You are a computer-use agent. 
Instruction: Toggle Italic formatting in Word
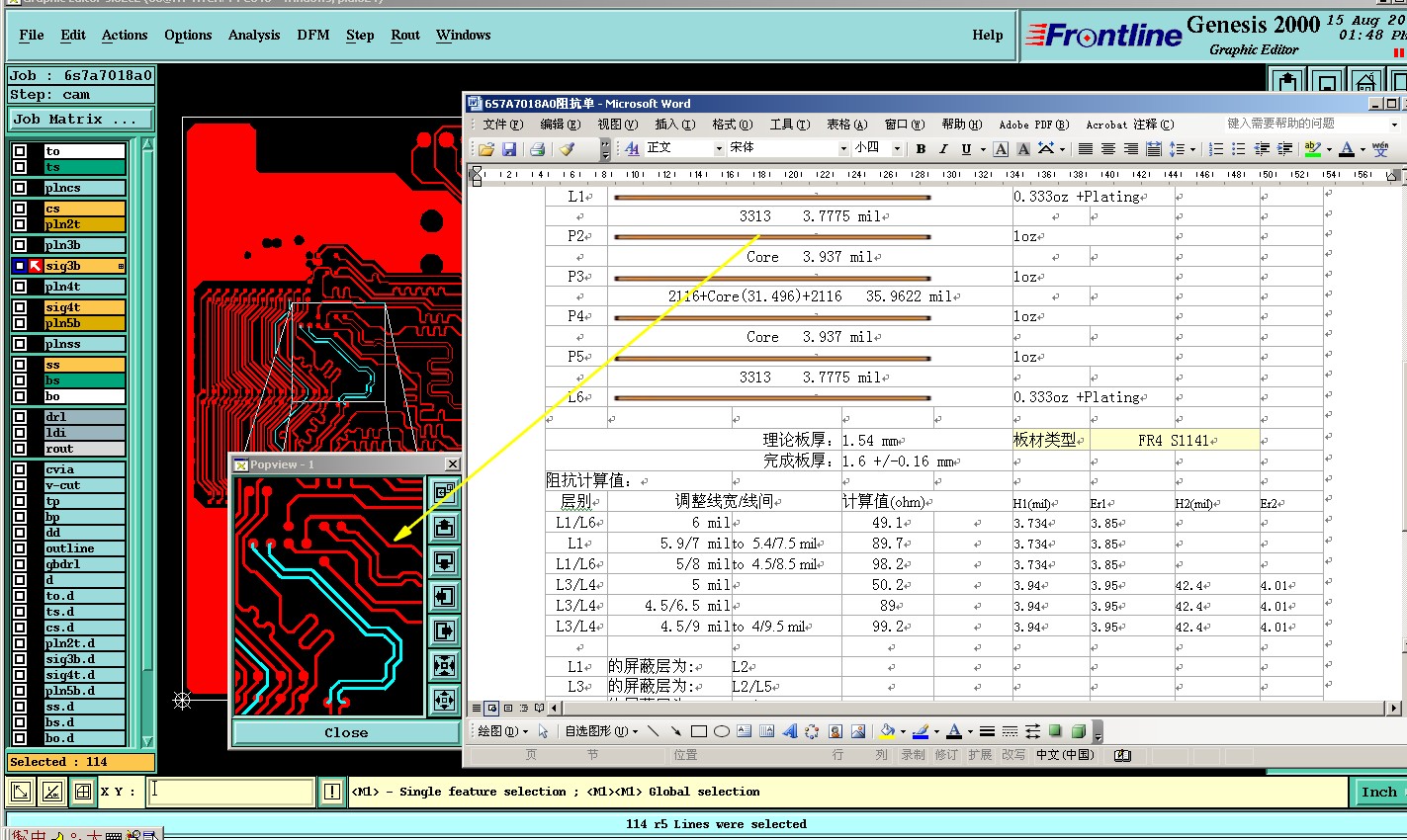point(943,149)
